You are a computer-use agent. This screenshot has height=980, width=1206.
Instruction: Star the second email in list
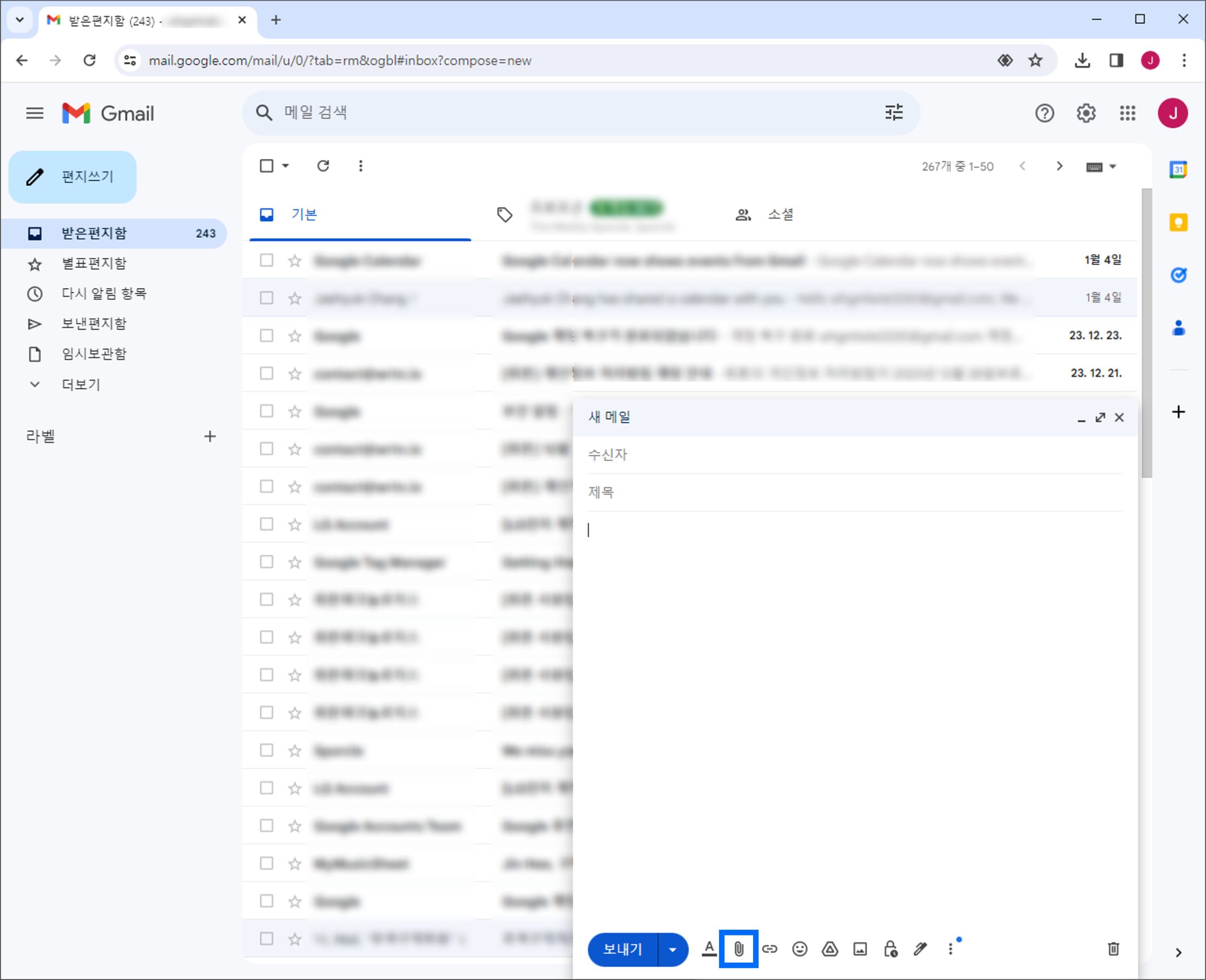click(295, 298)
